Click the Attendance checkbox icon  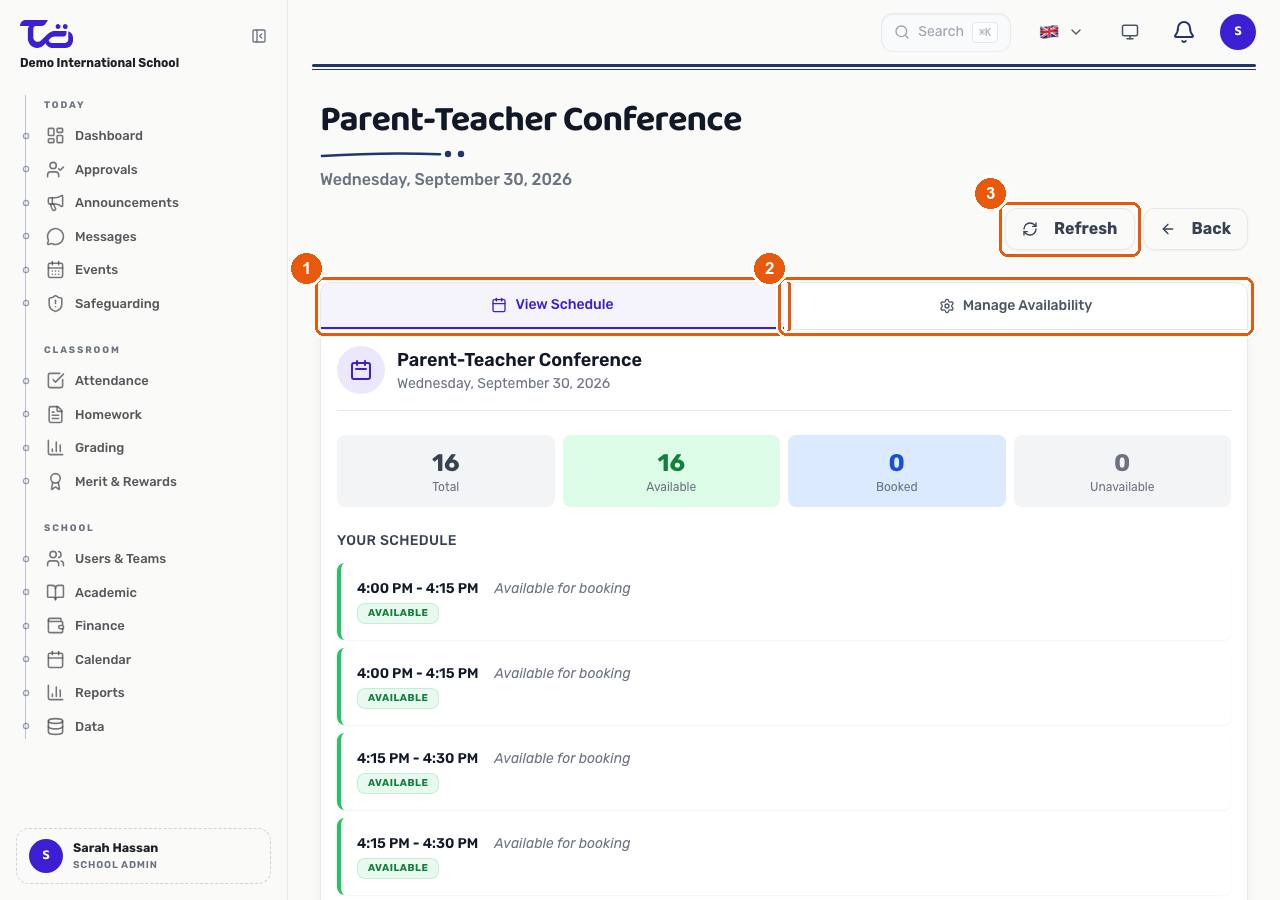tap(56, 381)
